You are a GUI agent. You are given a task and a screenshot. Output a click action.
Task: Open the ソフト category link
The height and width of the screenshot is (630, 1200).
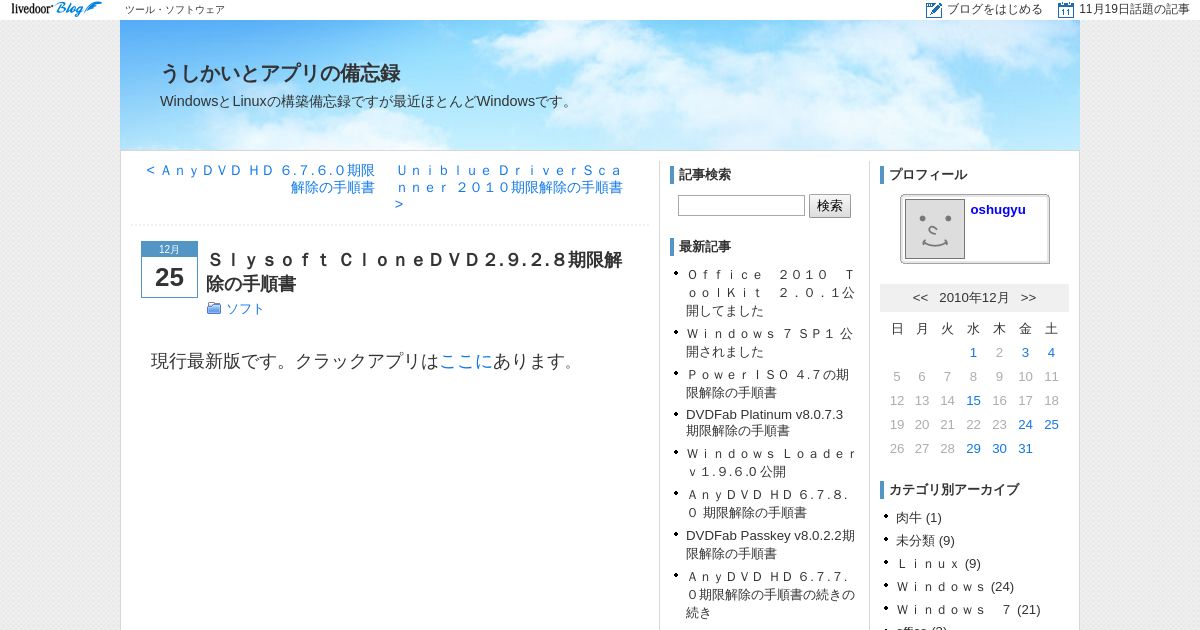245,309
